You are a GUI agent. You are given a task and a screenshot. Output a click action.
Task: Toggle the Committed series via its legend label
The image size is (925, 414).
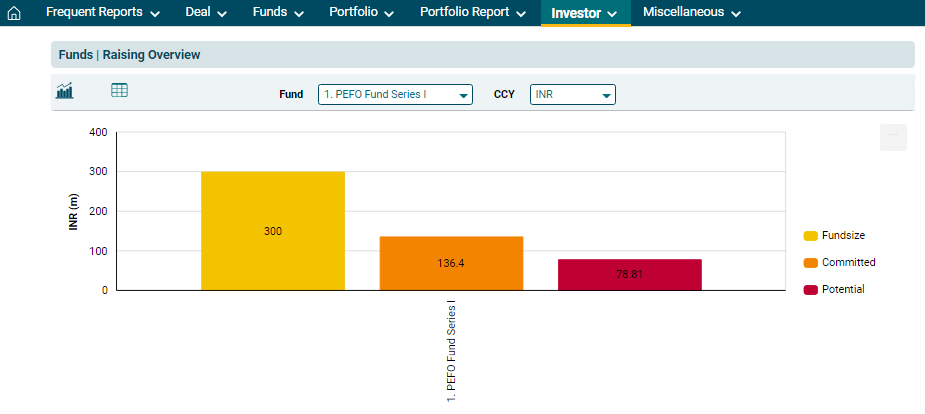[848, 262]
